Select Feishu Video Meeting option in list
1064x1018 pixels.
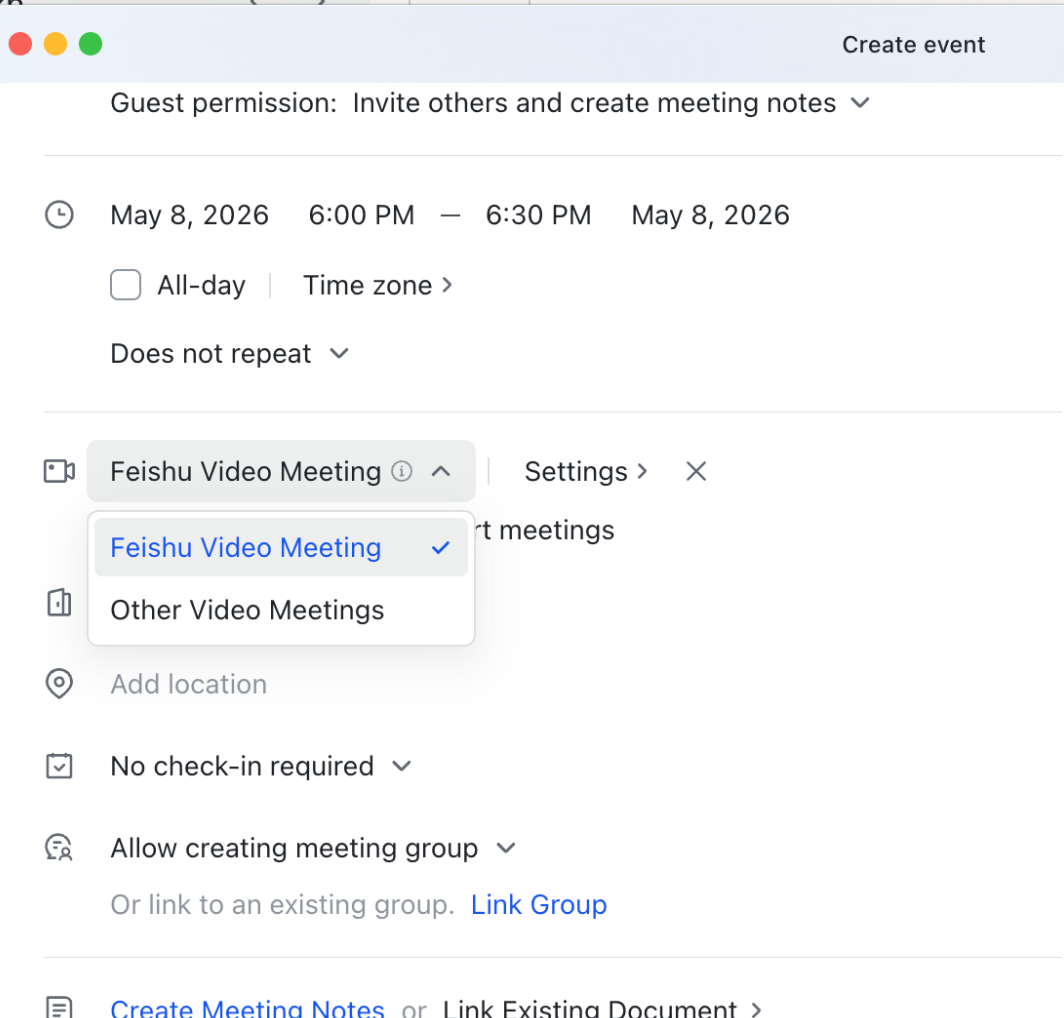click(281, 547)
